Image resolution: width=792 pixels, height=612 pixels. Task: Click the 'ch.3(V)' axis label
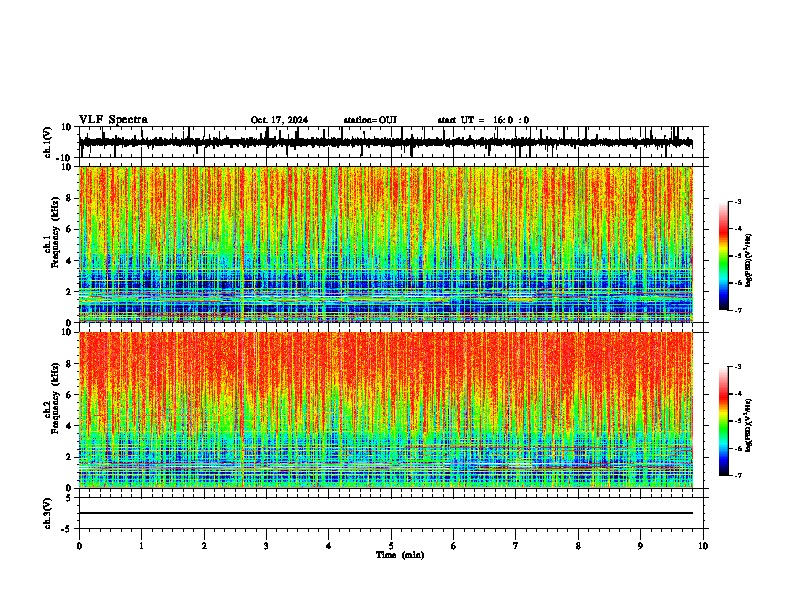click(48, 513)
